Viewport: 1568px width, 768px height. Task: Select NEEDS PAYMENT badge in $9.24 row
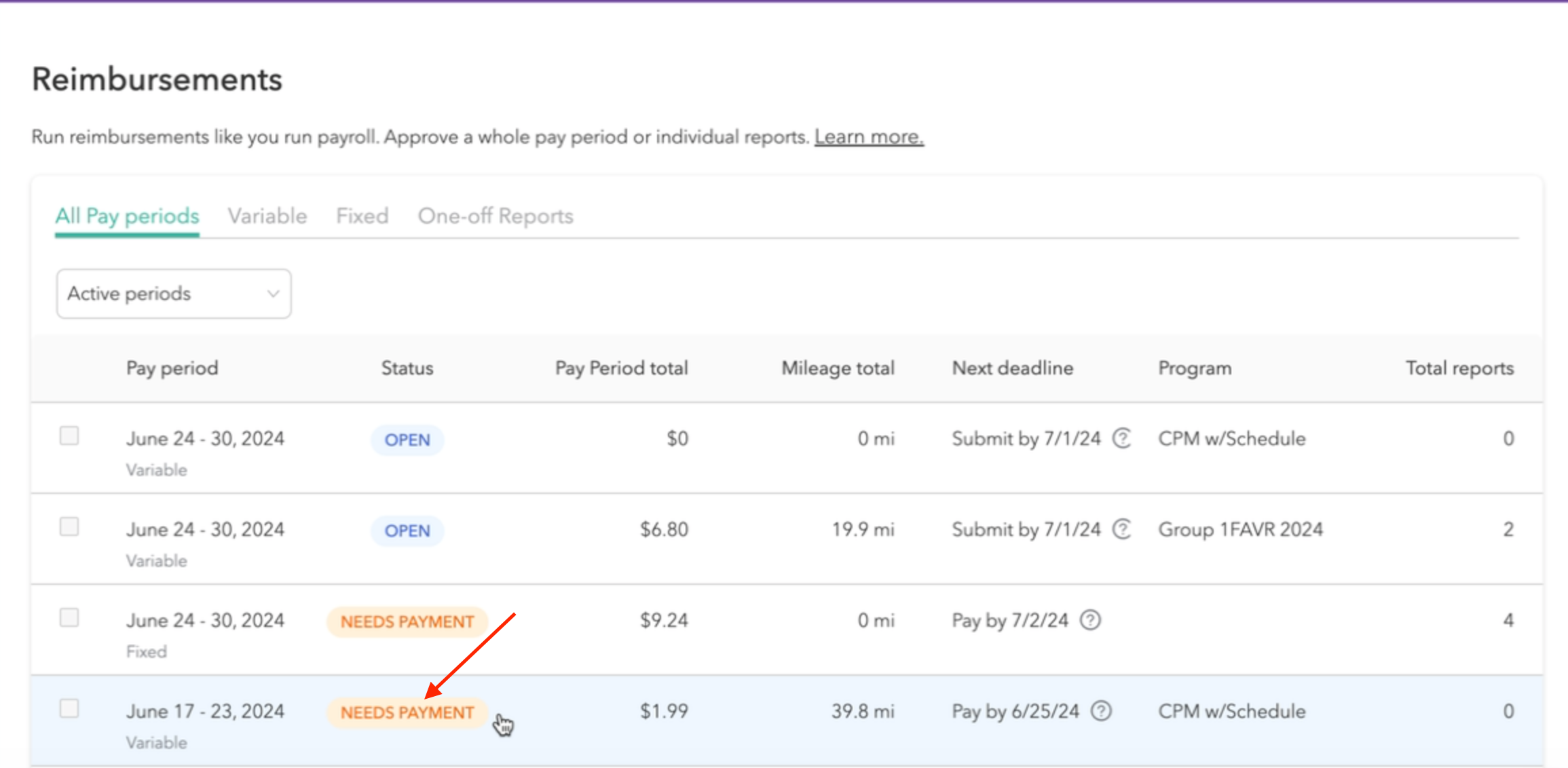click(407, 621)
